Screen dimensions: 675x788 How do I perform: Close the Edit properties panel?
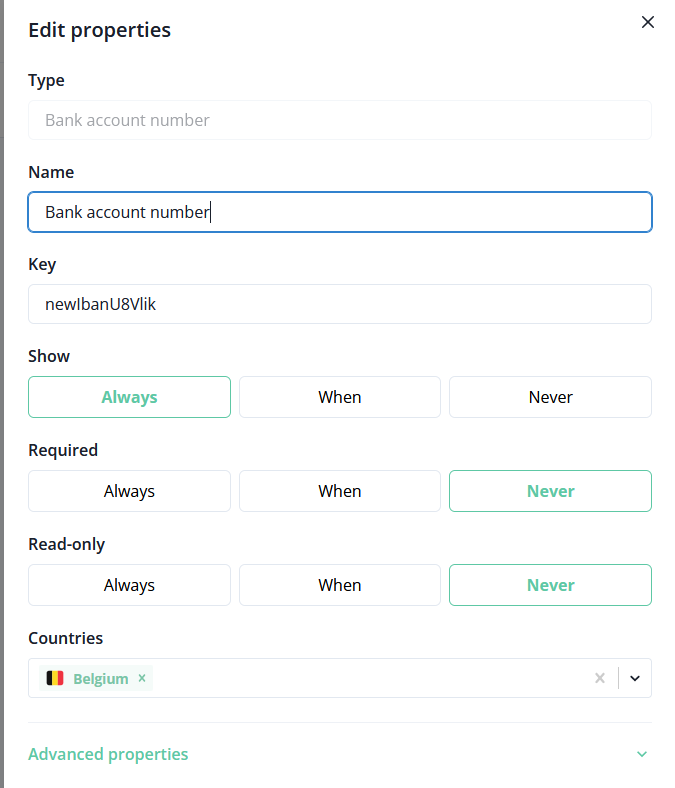coord(647,22)
